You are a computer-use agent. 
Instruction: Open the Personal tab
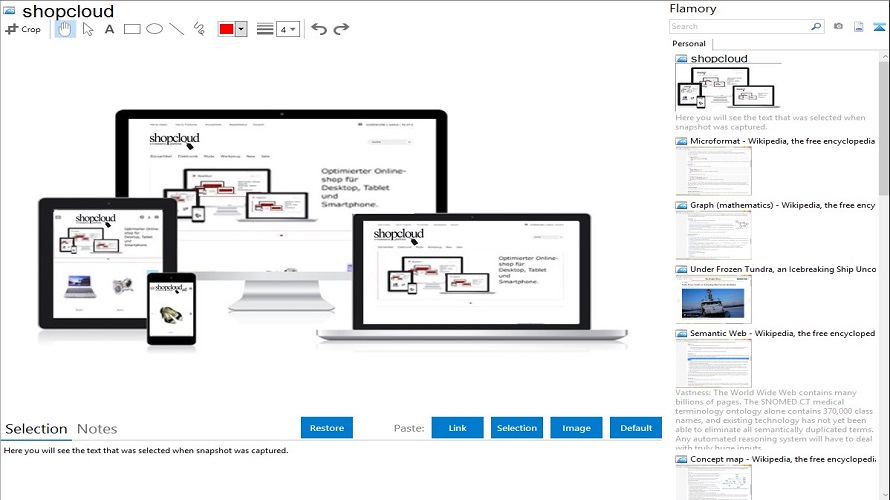pyautogui.click(x=689, y=44)
